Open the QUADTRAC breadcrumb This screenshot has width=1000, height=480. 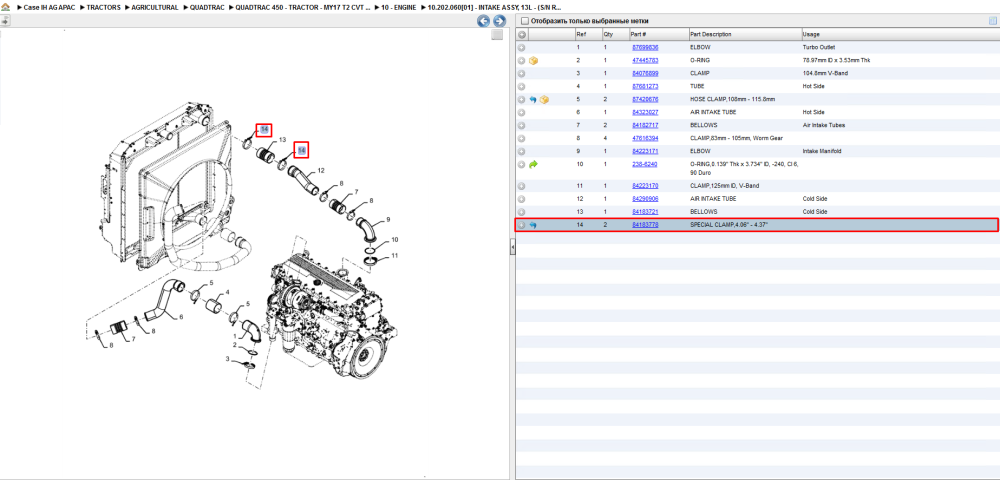click(x=207, y=7)
